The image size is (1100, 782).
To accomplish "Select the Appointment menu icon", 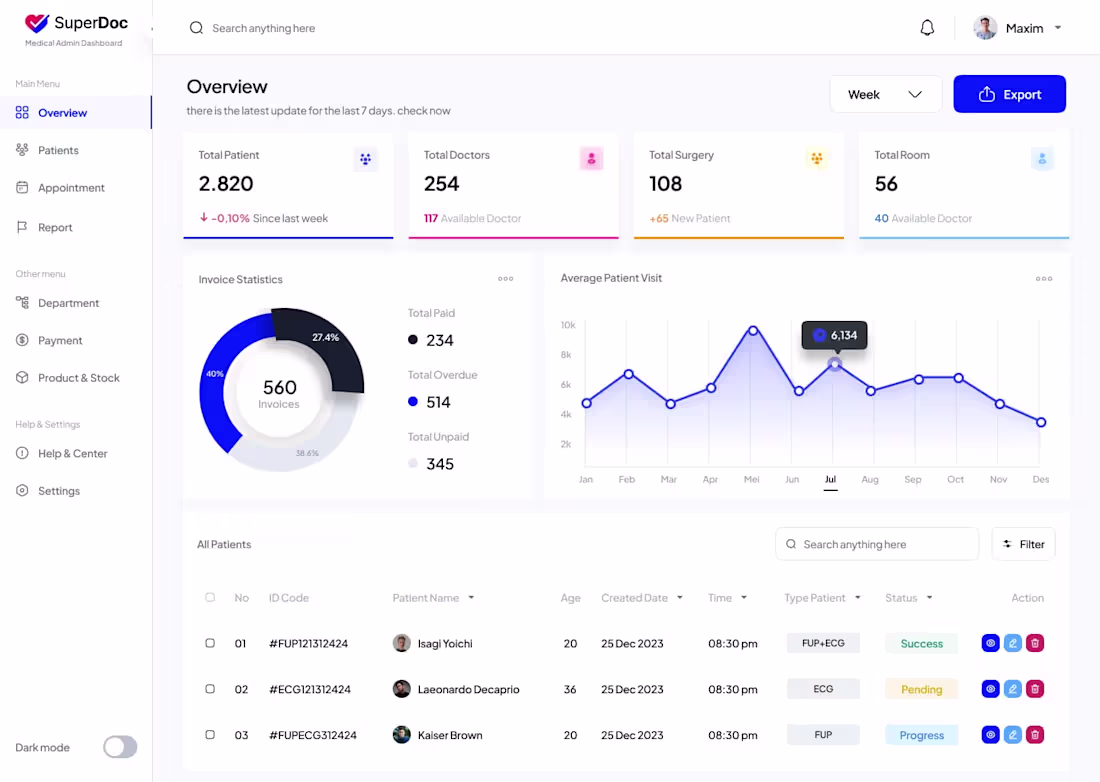I will [21, 187].
